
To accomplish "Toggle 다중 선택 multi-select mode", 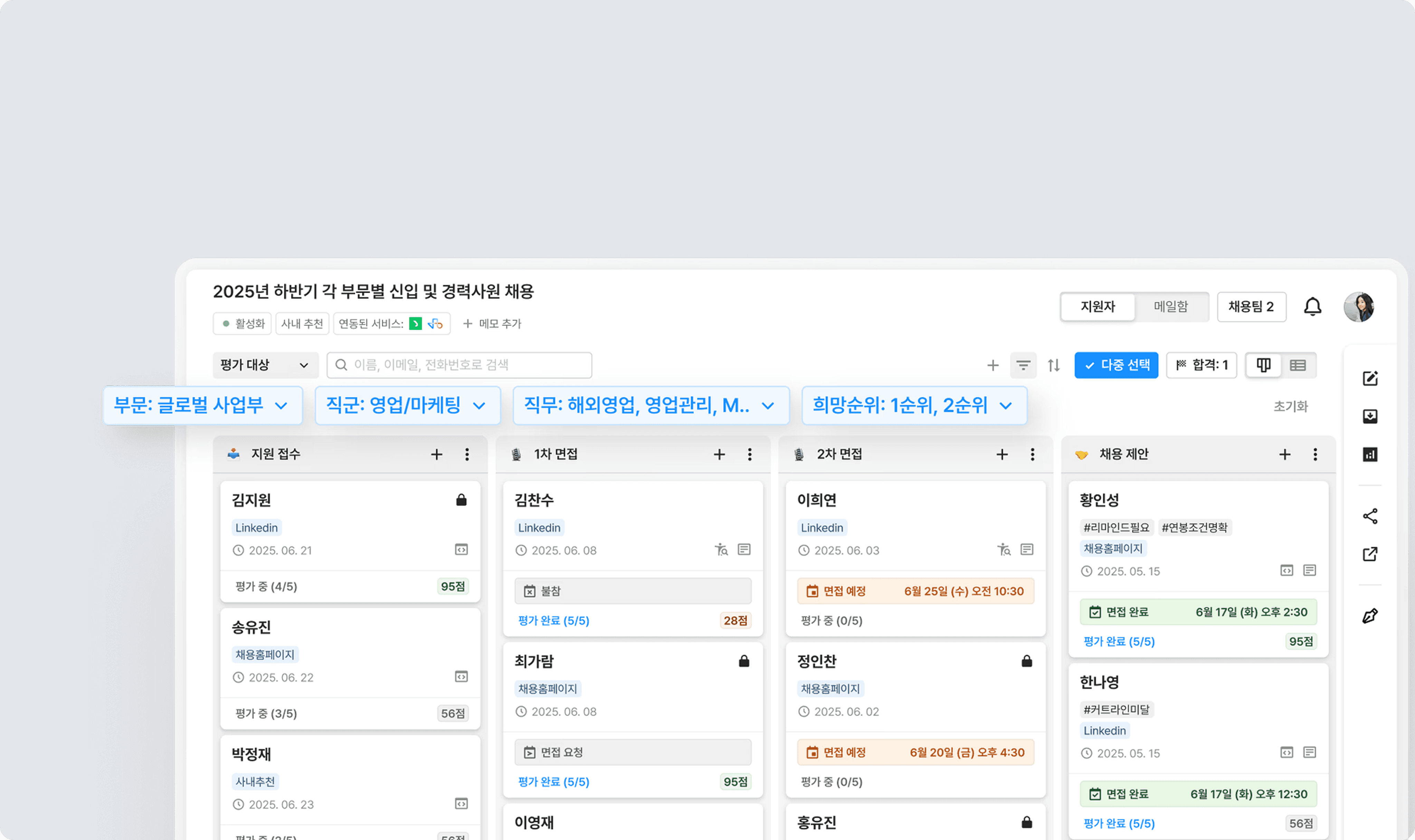I will pos(1116,365).
